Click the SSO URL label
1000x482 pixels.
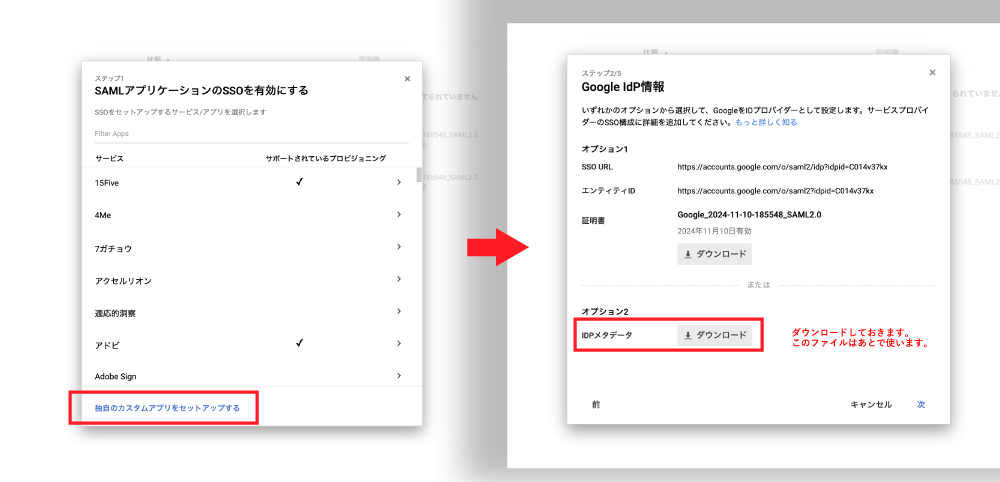point(597,167)
